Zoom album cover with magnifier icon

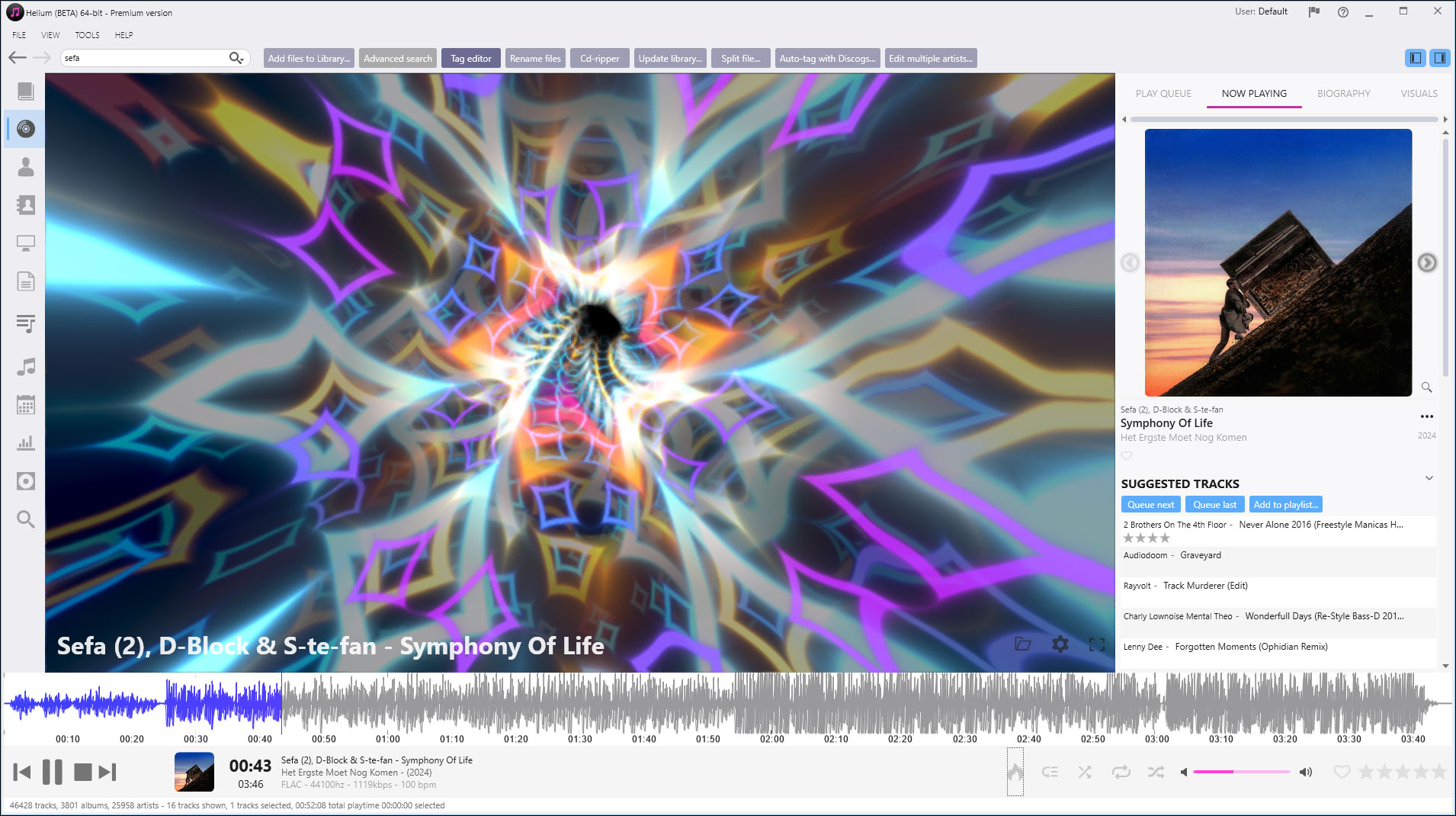1426,387
